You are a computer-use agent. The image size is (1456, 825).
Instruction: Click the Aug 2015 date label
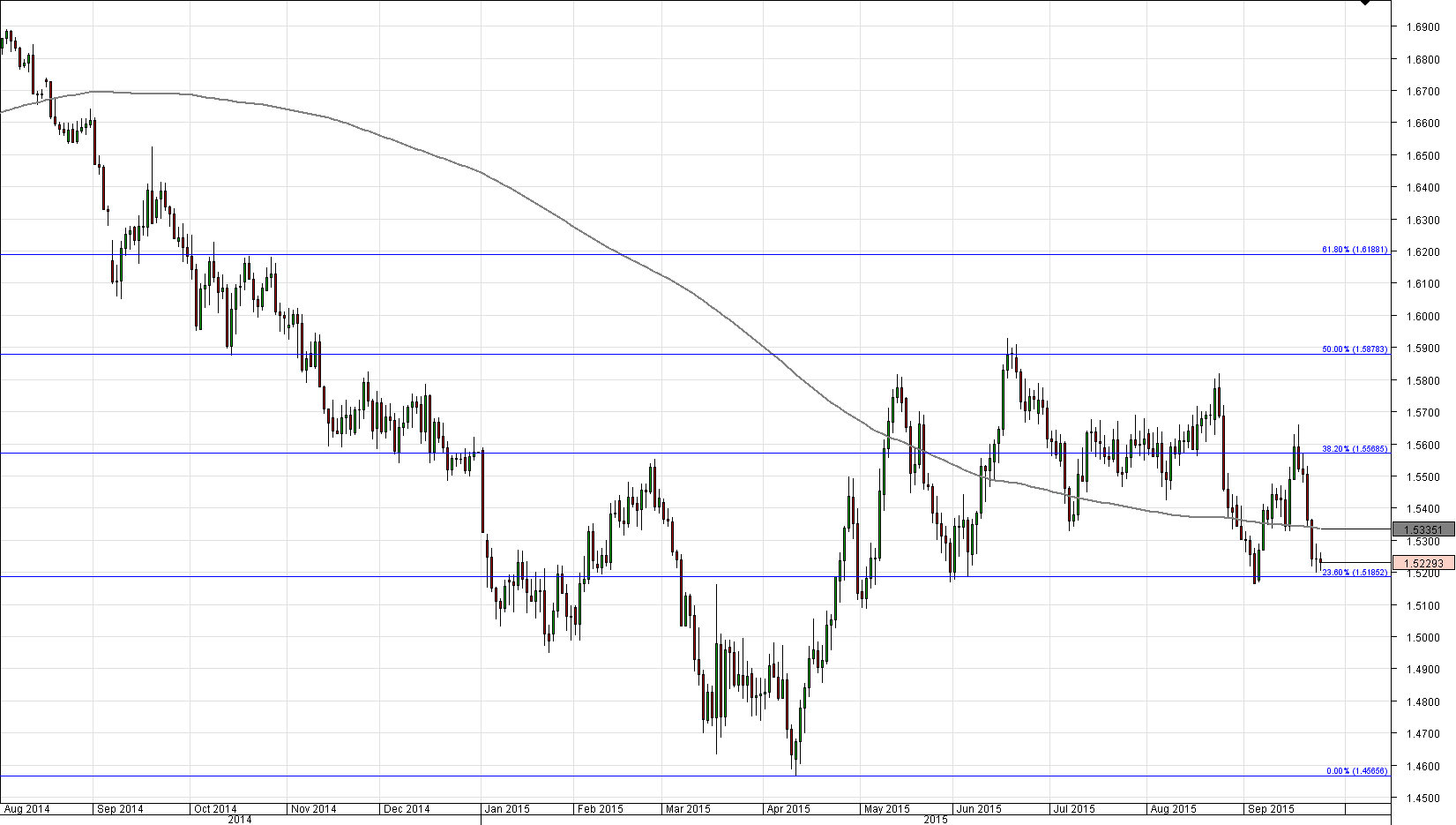(x=1174, y=809)
